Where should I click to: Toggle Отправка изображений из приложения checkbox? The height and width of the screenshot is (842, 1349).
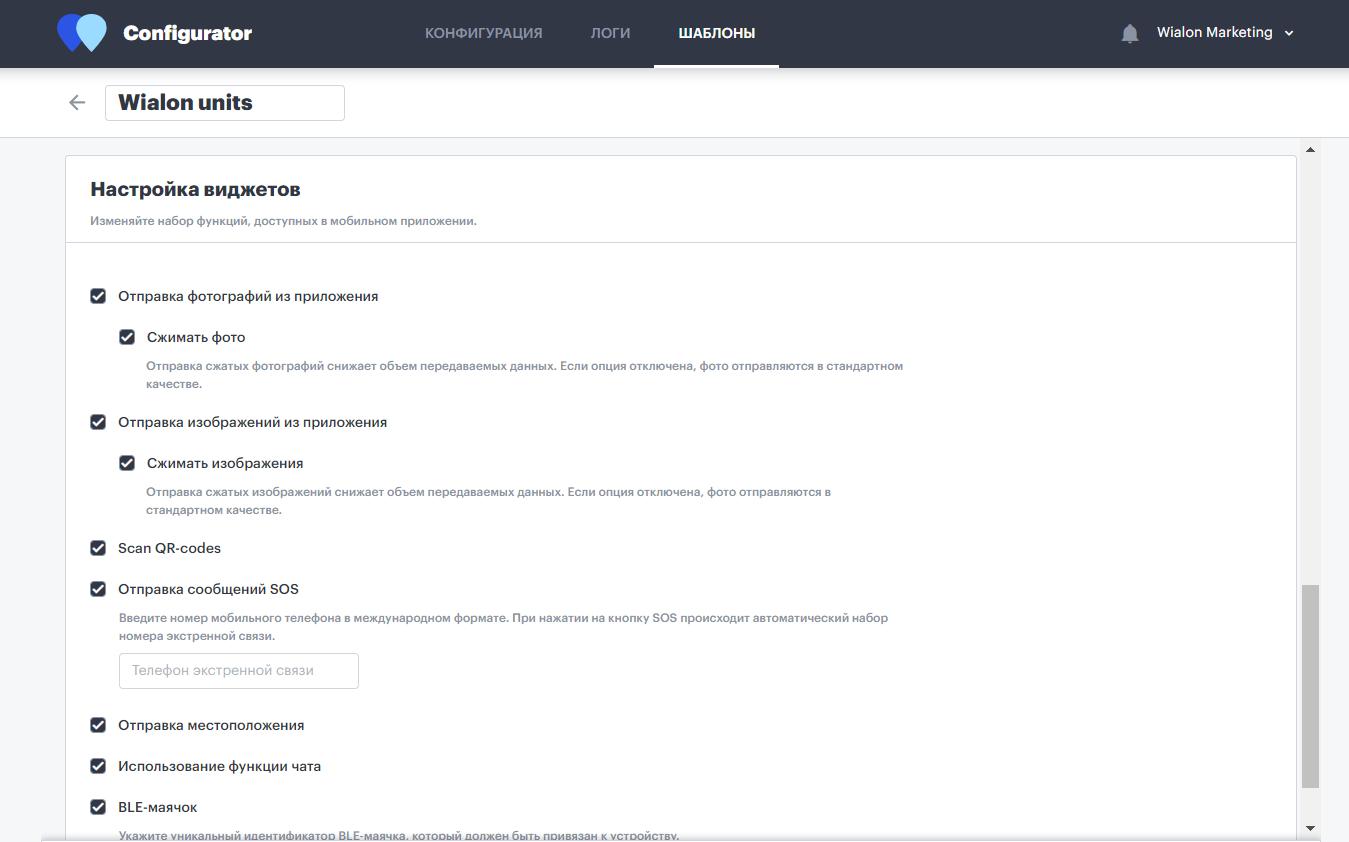click(98, 422)
